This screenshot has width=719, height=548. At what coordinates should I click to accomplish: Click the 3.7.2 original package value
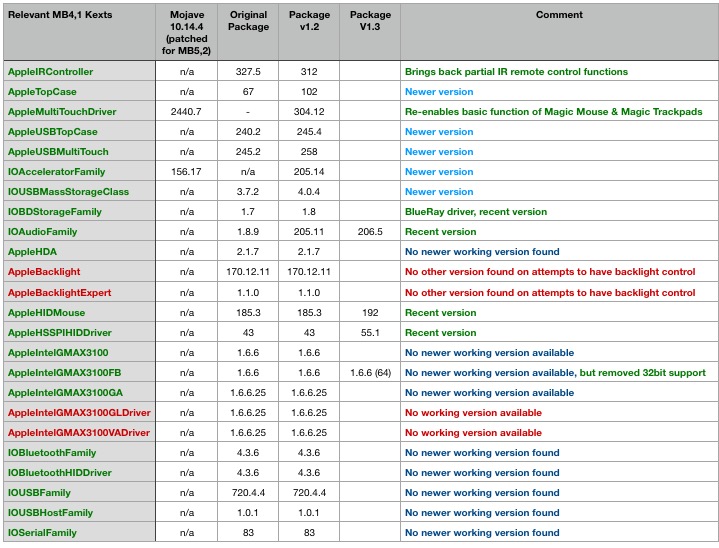click(248, 192)
